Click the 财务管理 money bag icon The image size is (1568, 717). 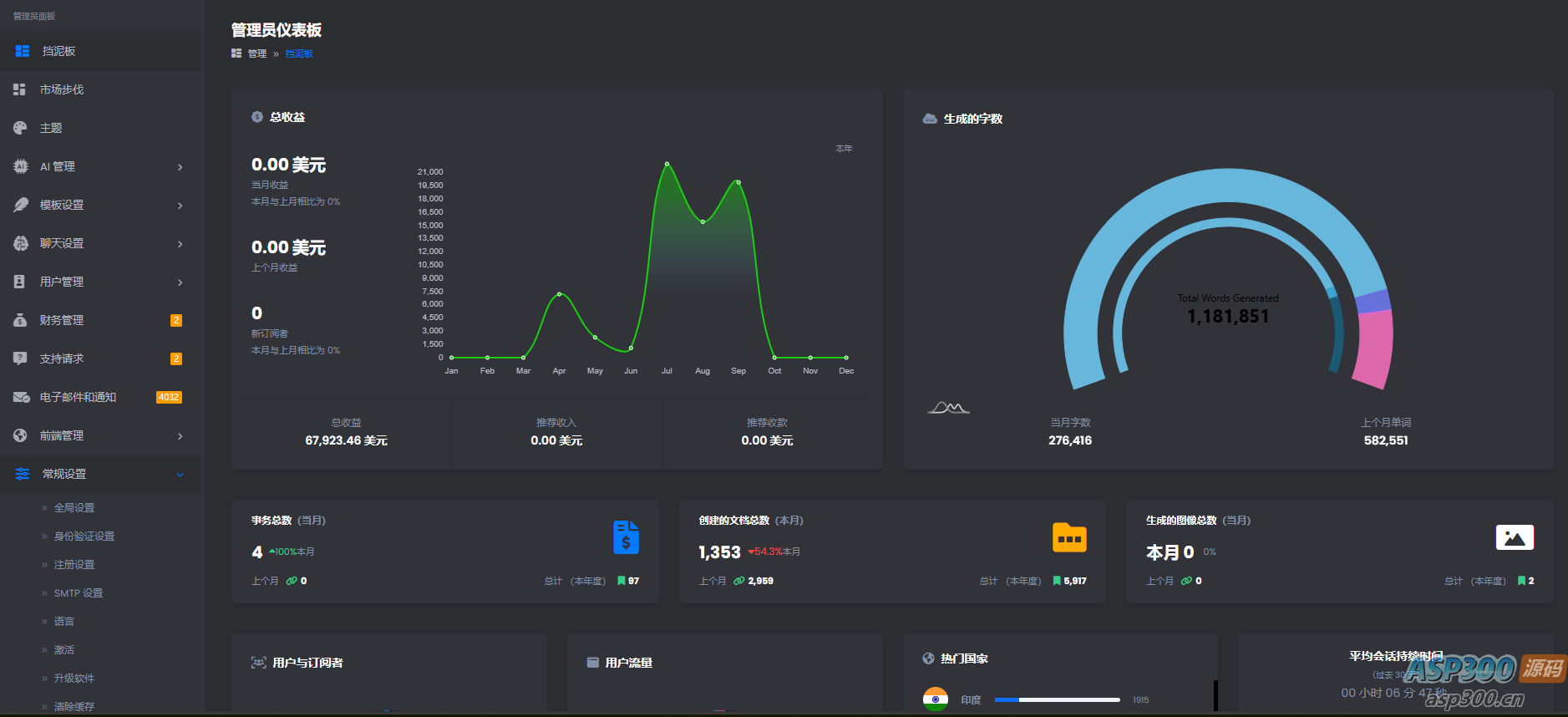coord(20,320)
